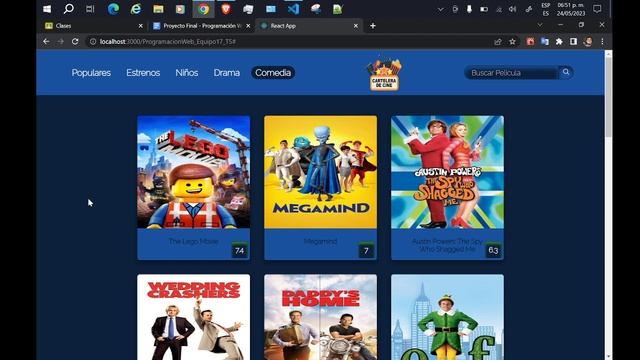Search movies with the magnifier button
Viewport: 640px width, 360px height.
pos(566,72)
